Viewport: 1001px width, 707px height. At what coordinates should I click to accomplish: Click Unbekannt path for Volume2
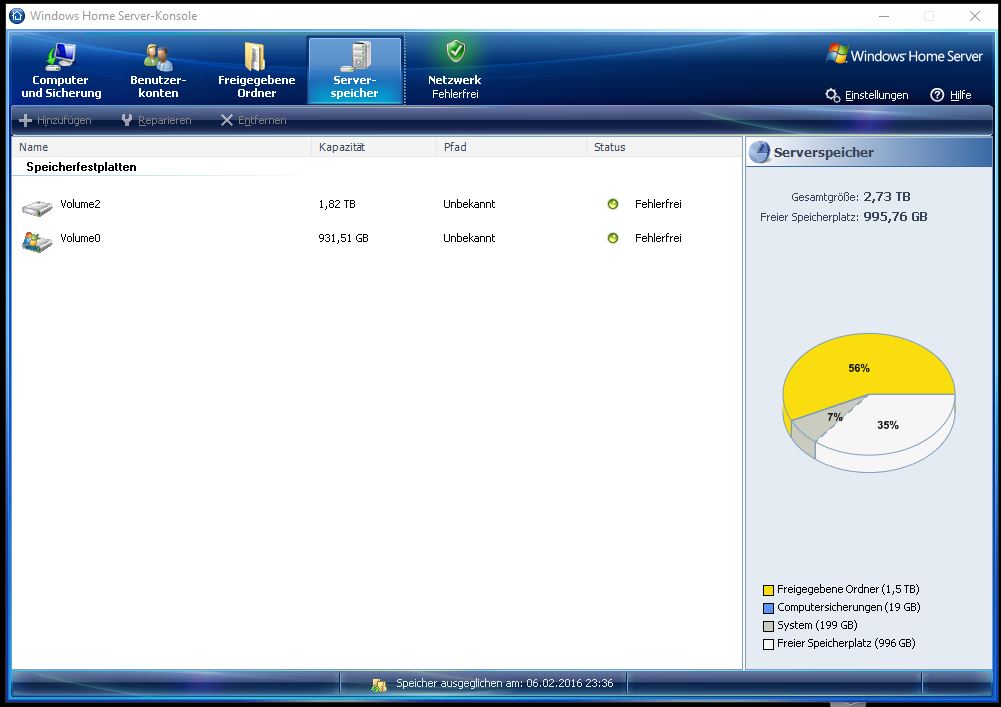click(x=469, y=204)
